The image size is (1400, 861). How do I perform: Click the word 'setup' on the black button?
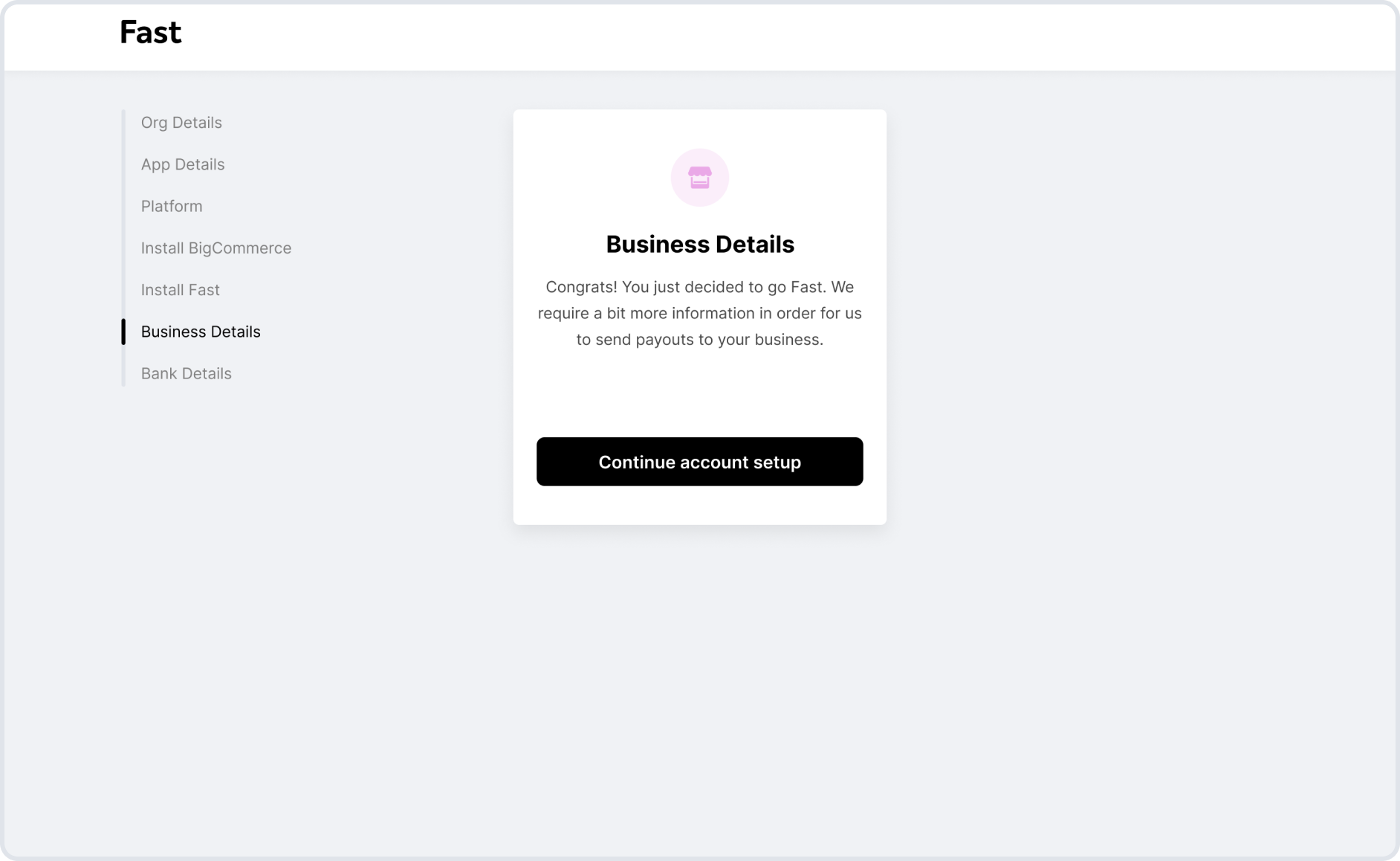[x=777, y=462]
